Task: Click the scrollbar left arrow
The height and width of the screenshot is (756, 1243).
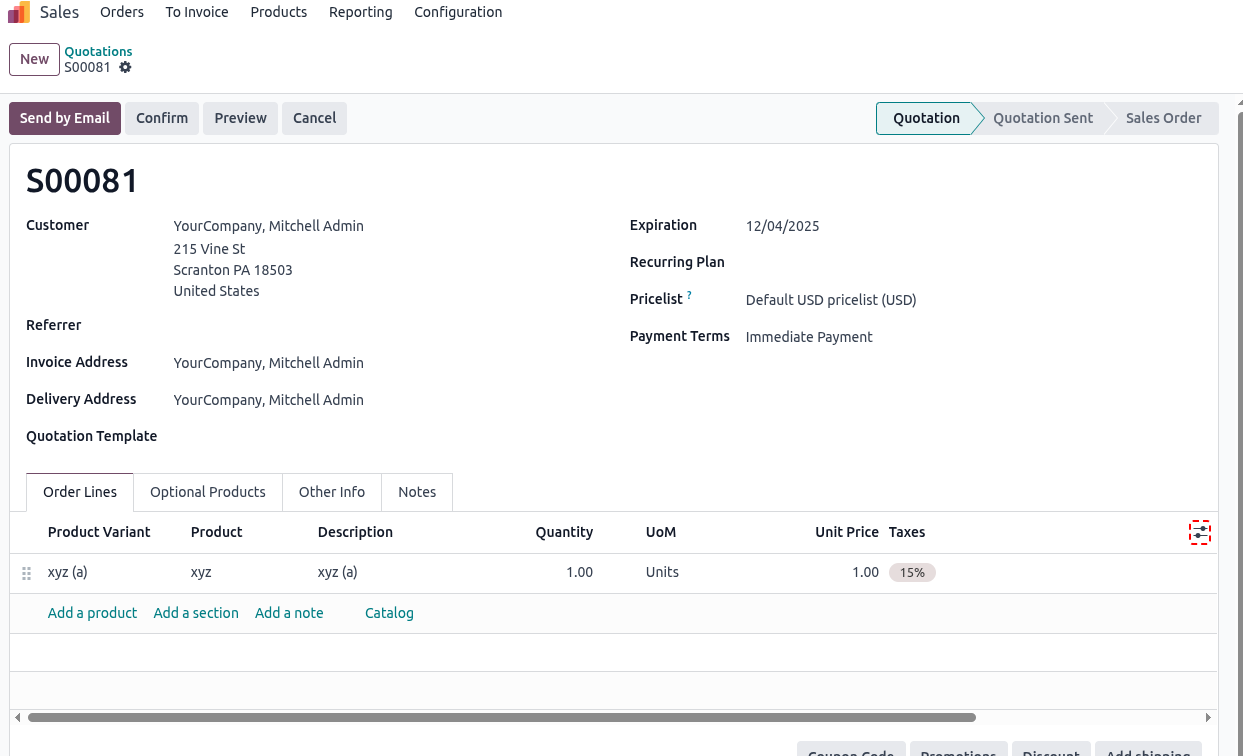Action: coord(17,717)
